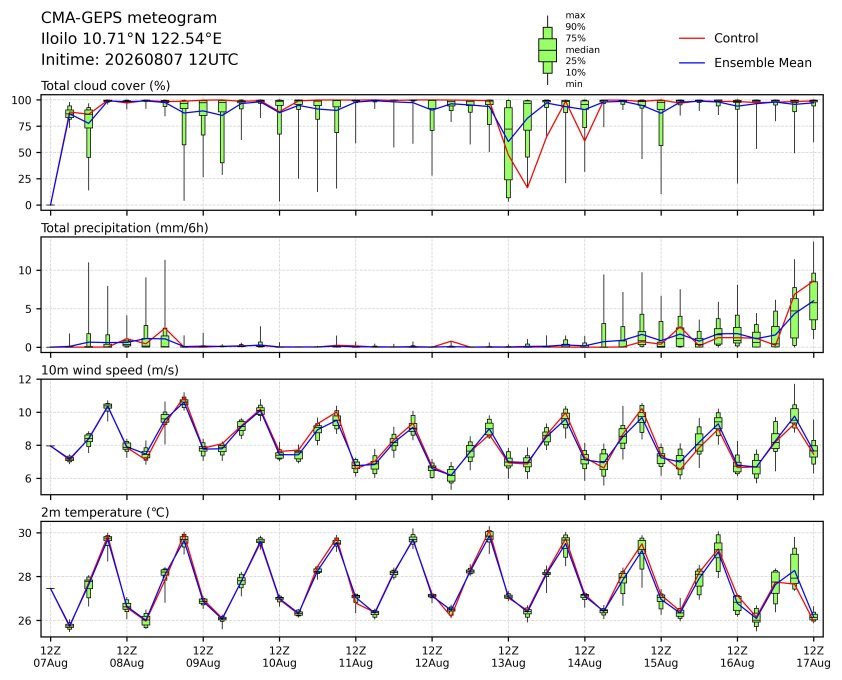
Task: Click the '10' tick on precipitation axis
Action: [x=26, y=271]
